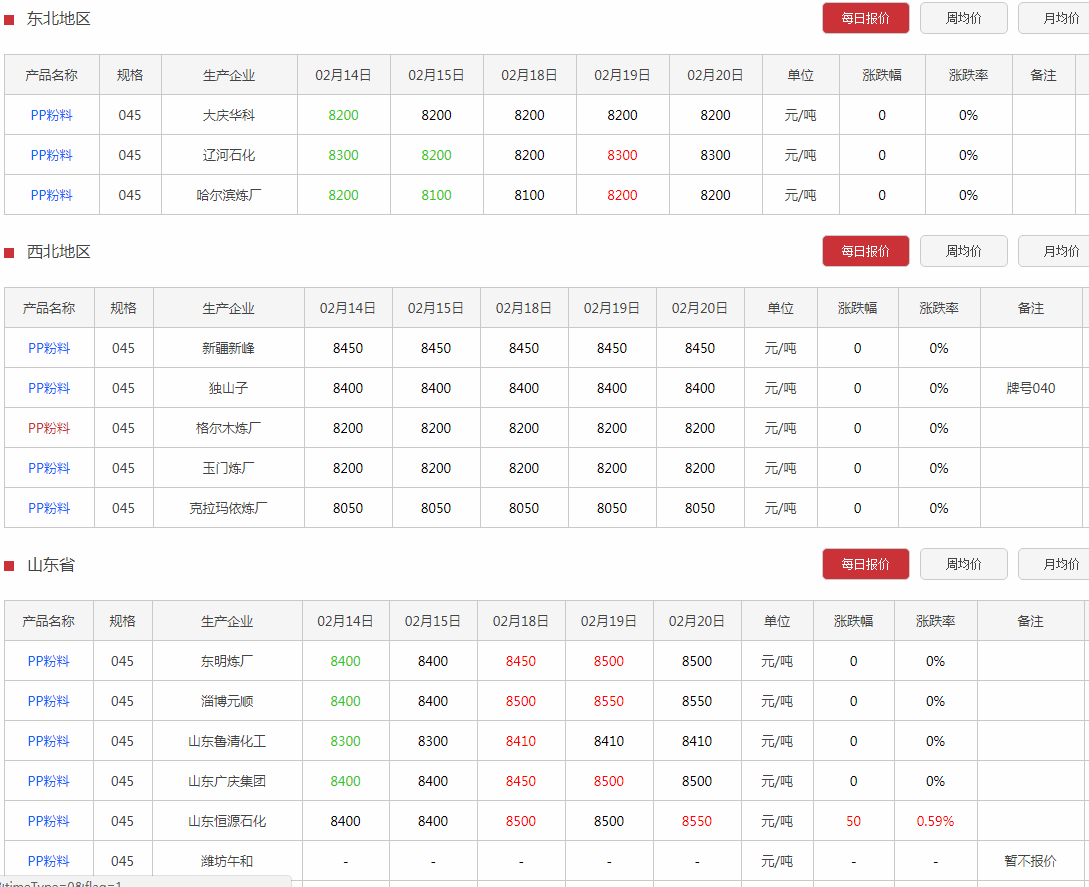Image resolution: width=1089 pixels, height=887 pixels.
Task: Click the 牌号040 remark in 独山子 row
Action: [x=1030, y=388]
